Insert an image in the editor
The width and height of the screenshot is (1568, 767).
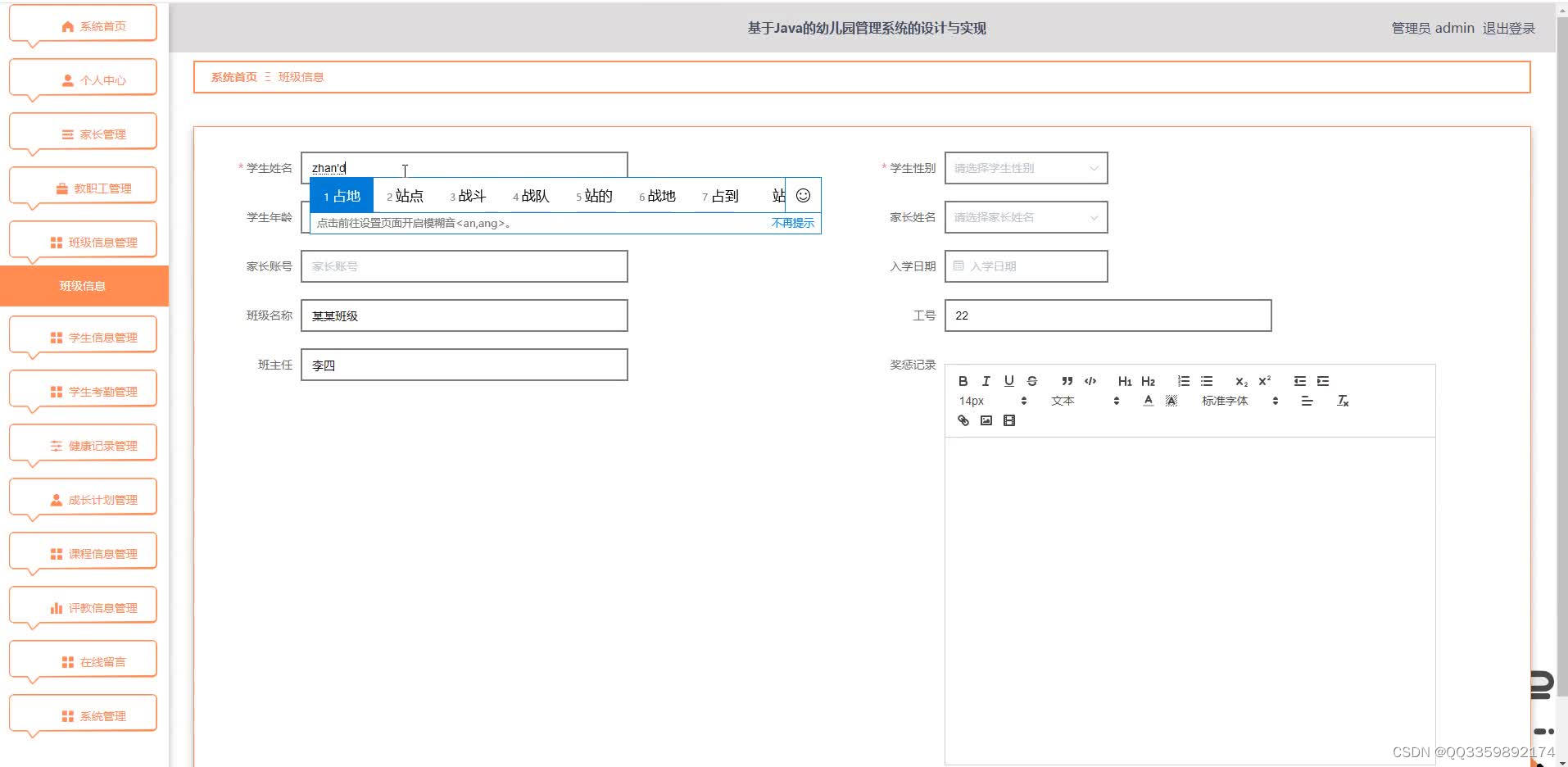pos(986,420)
